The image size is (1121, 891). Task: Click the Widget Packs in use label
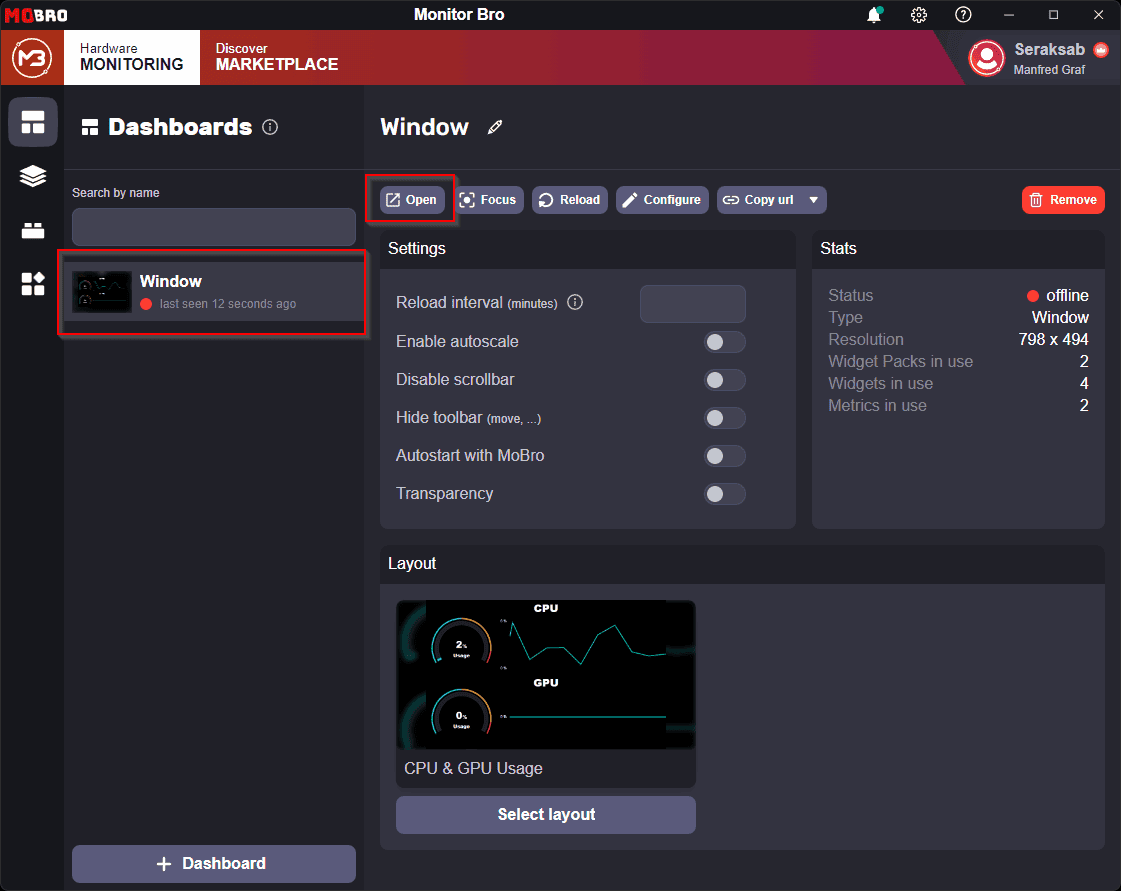(x=900, y=361)
